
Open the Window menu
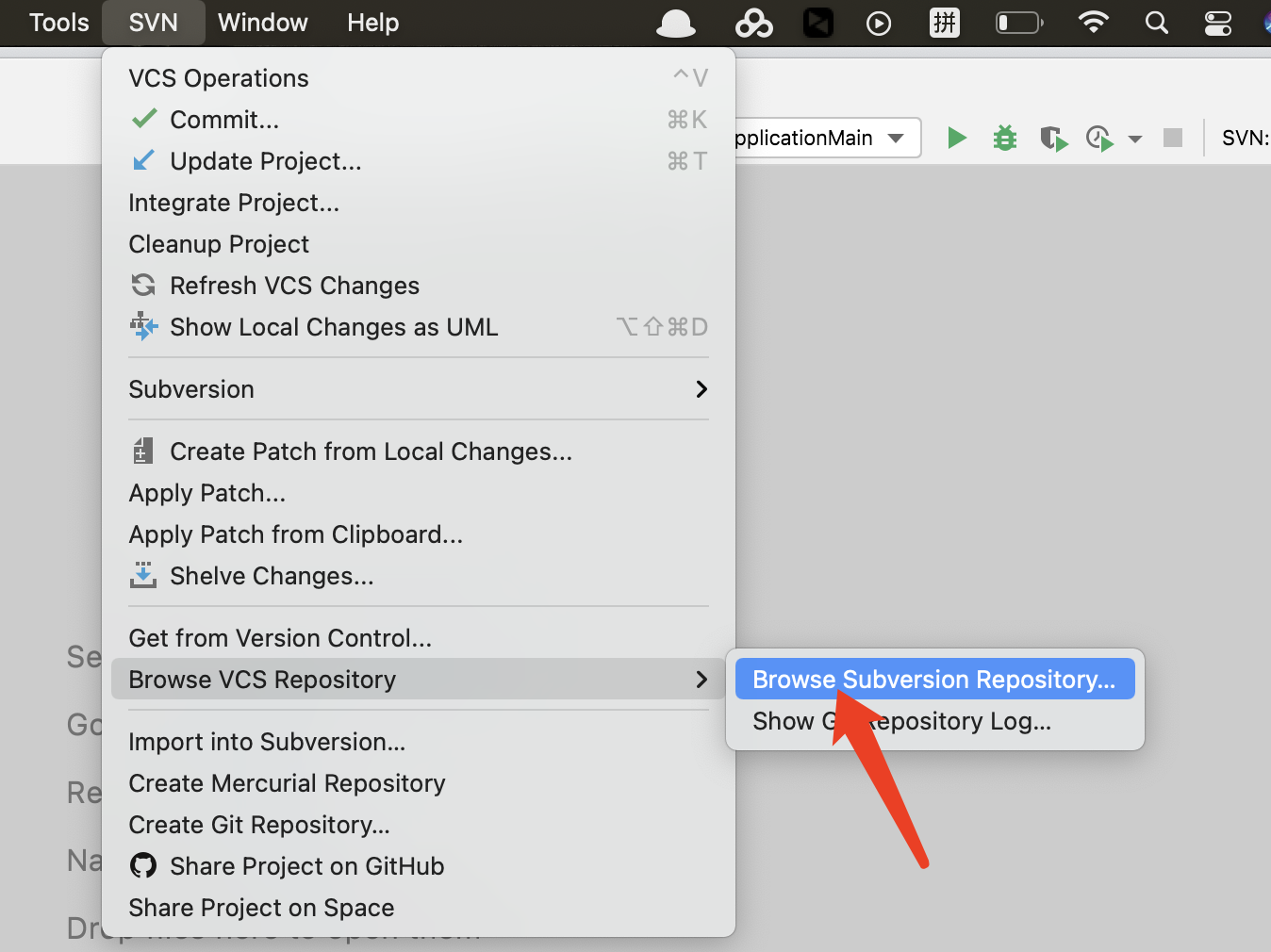coord(262,23)
